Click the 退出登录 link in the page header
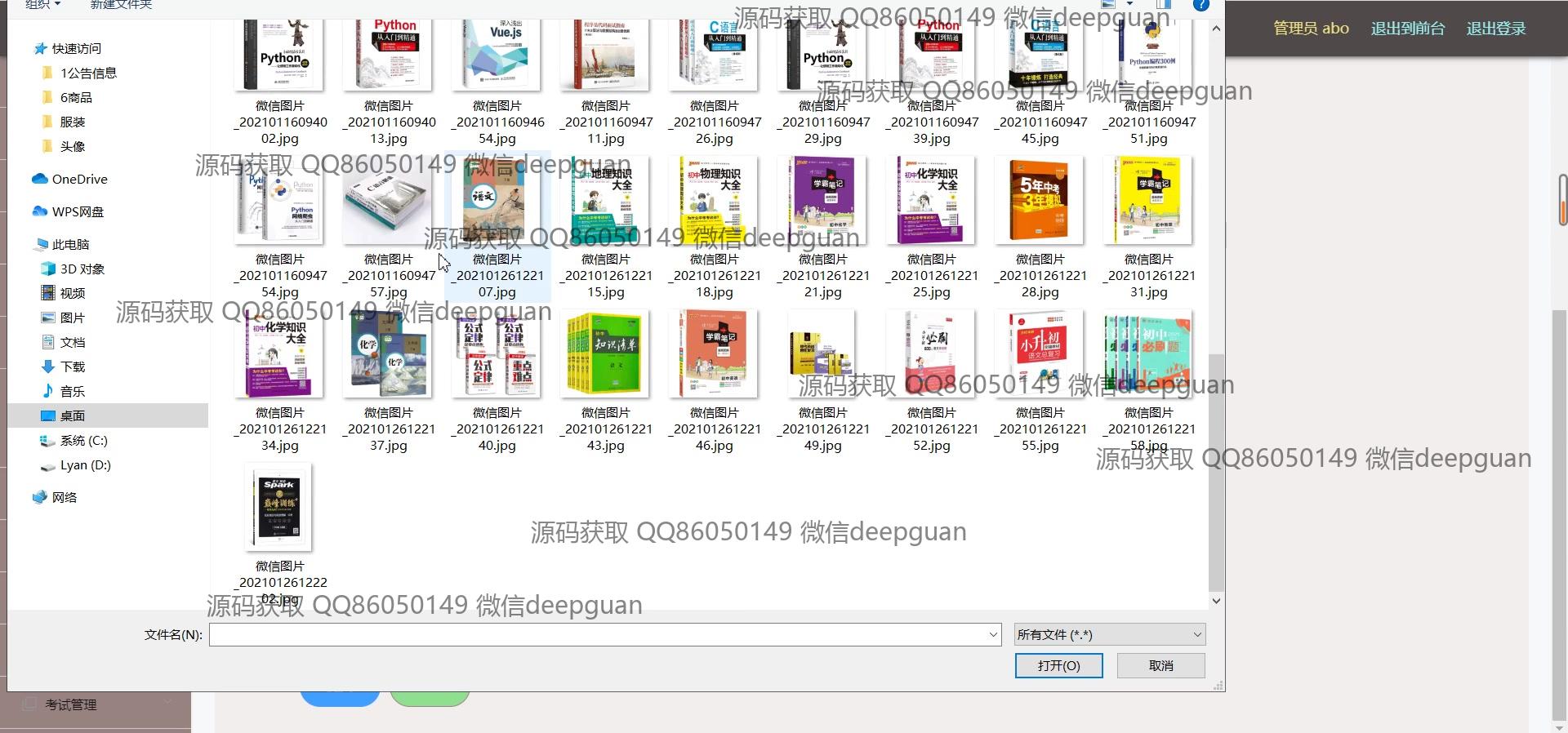The height and width of the screenshot is (733, 1568). click(x=1495, y=28)
